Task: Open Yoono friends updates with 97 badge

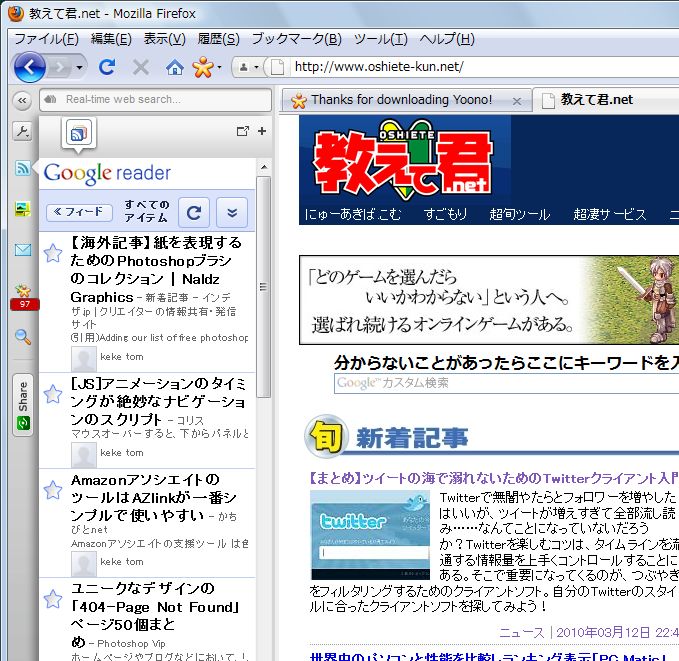Action: click(24, 297)
